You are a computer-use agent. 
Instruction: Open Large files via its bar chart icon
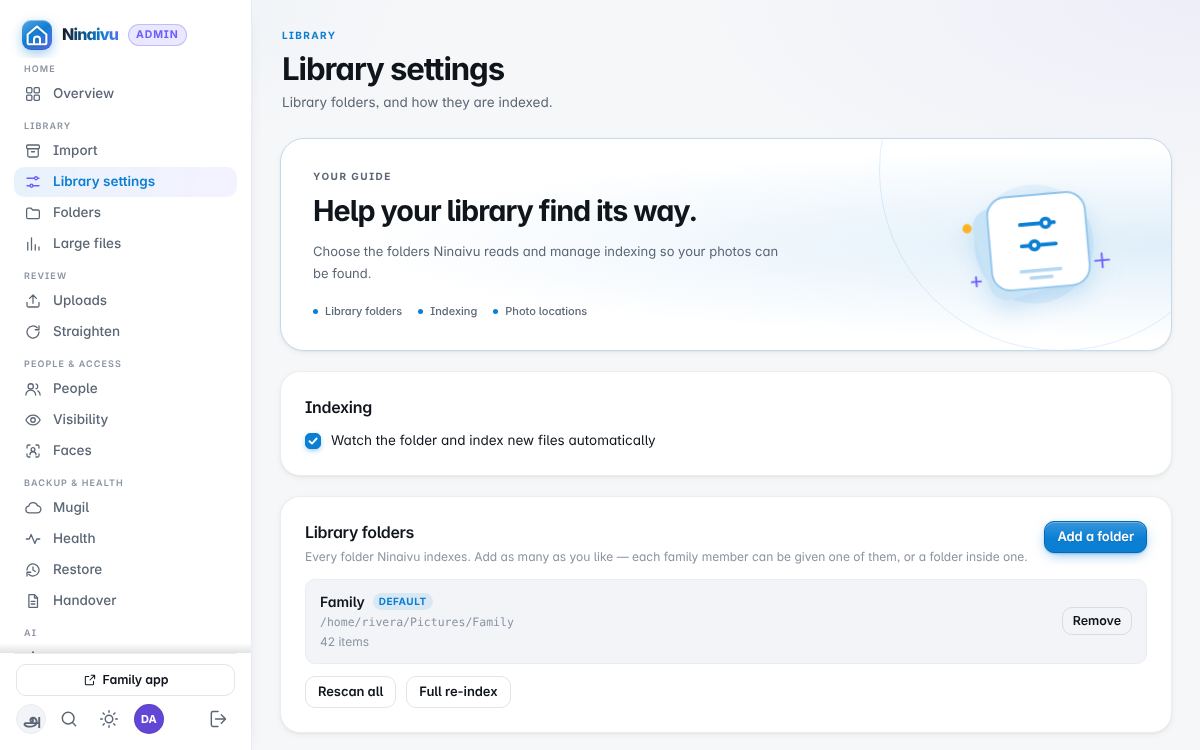click(33, 243)
